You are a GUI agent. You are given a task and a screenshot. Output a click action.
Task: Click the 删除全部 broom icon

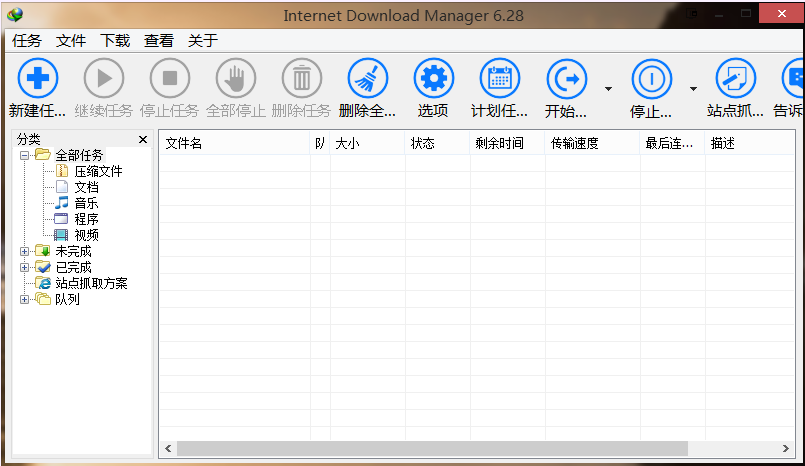click(x=368, y=78)
